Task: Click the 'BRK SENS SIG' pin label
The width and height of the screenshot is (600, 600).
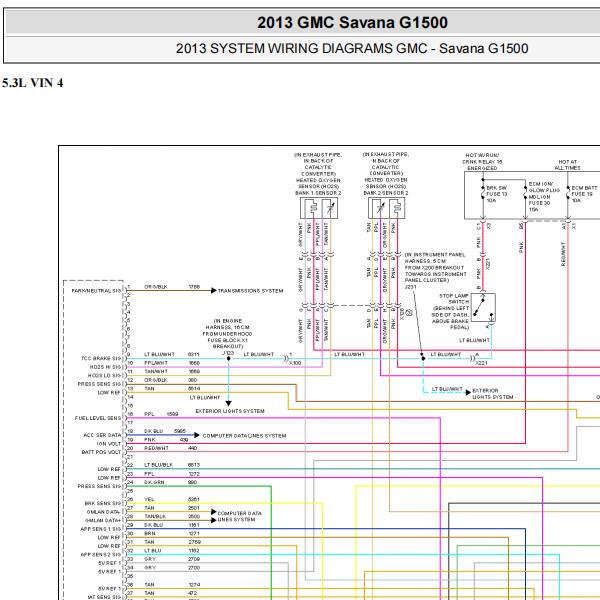Action: pos(103,504)
